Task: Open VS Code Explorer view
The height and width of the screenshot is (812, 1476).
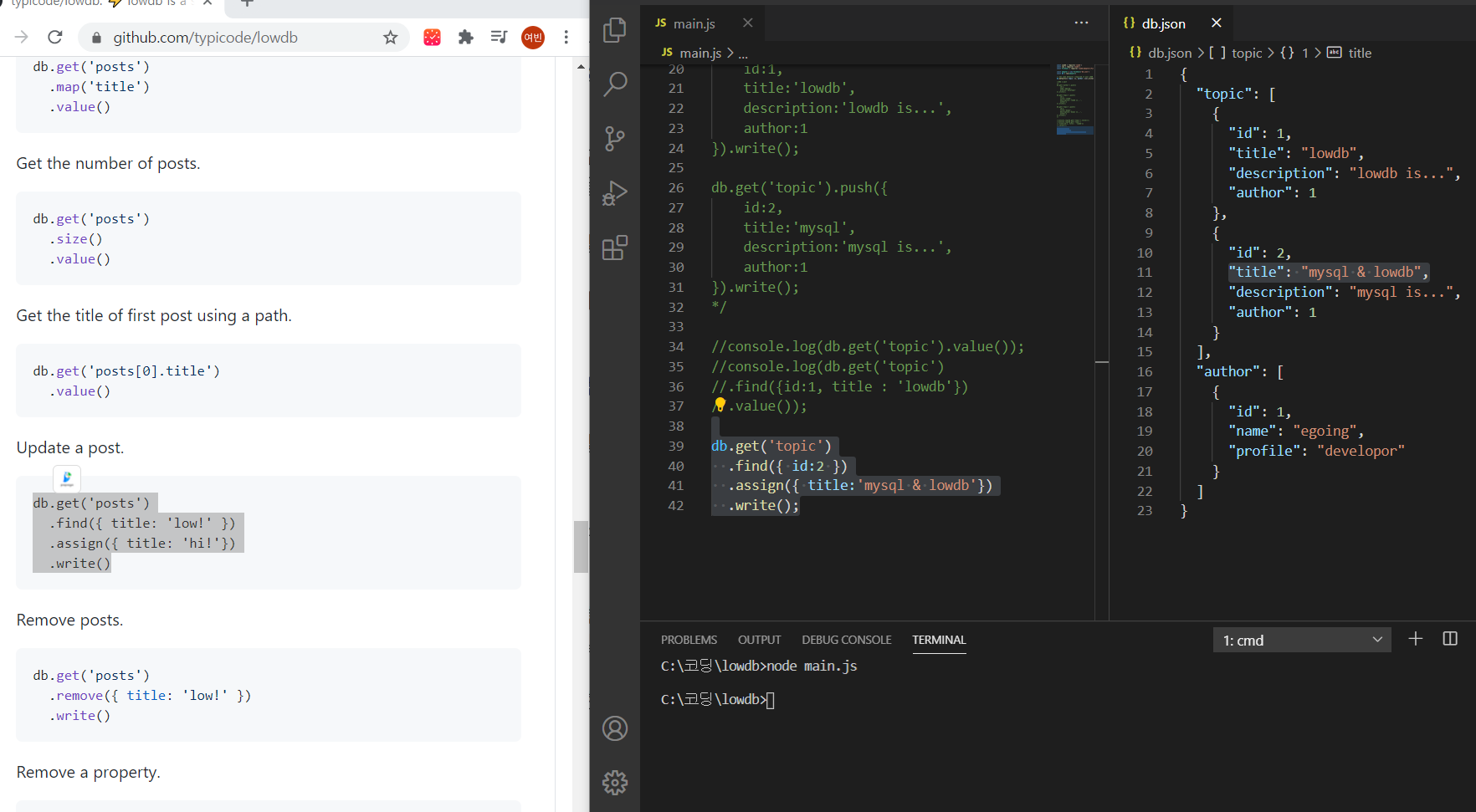Action: 615,30
